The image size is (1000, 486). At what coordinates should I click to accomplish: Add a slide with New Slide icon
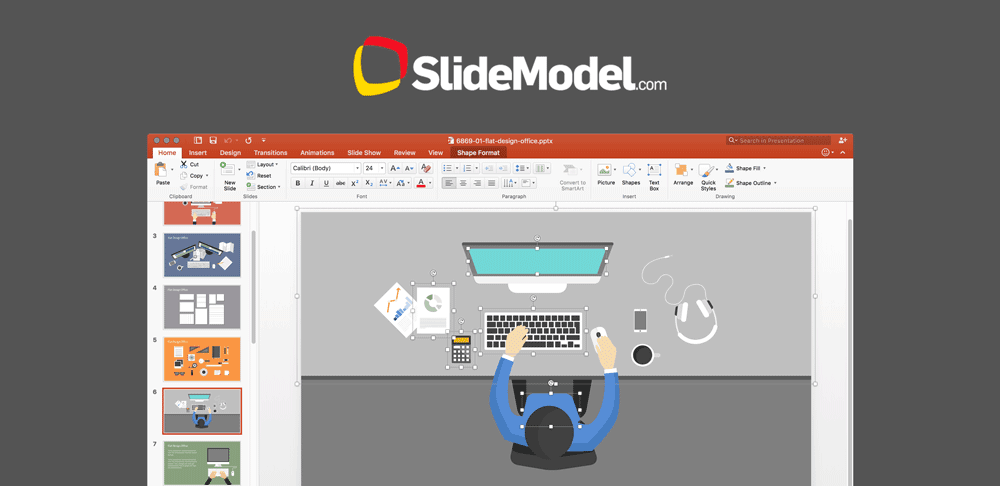click(x=228, y=170)
